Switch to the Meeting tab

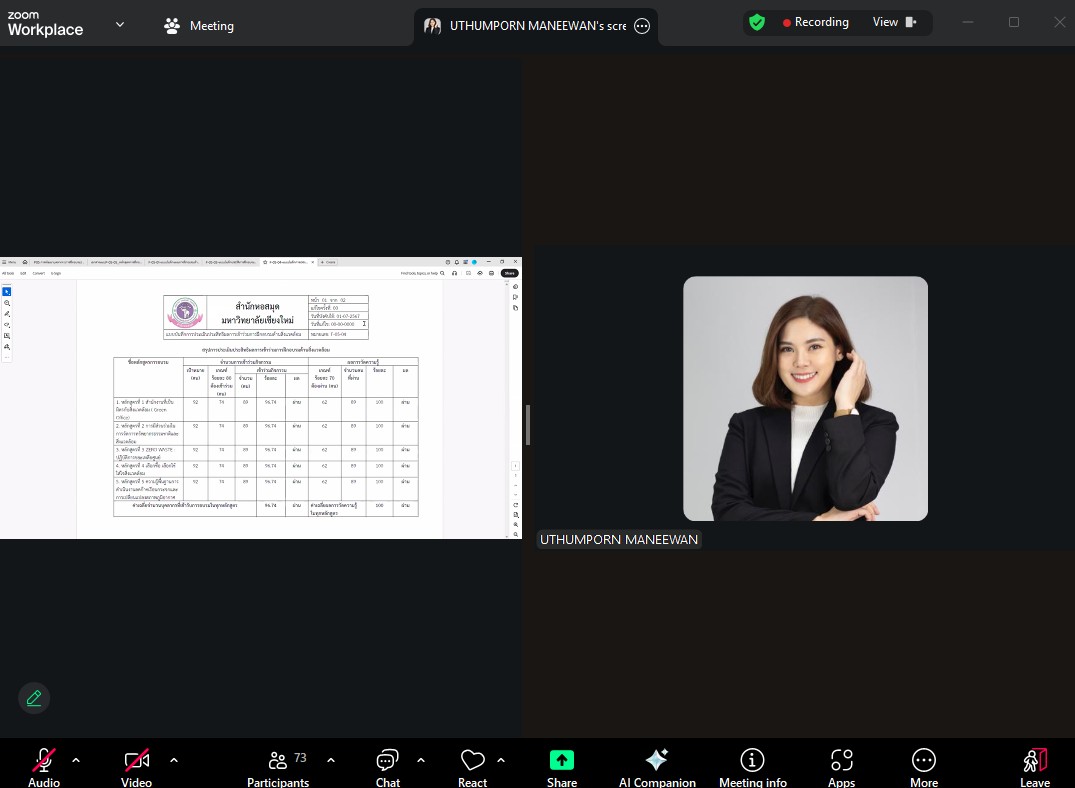click(x=199, y=26)
